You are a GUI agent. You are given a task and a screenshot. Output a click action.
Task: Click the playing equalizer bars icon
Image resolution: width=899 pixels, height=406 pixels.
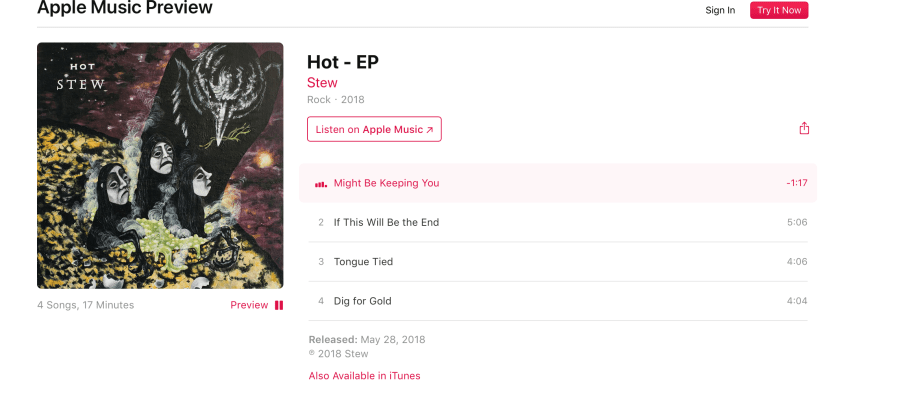(321, 184)
